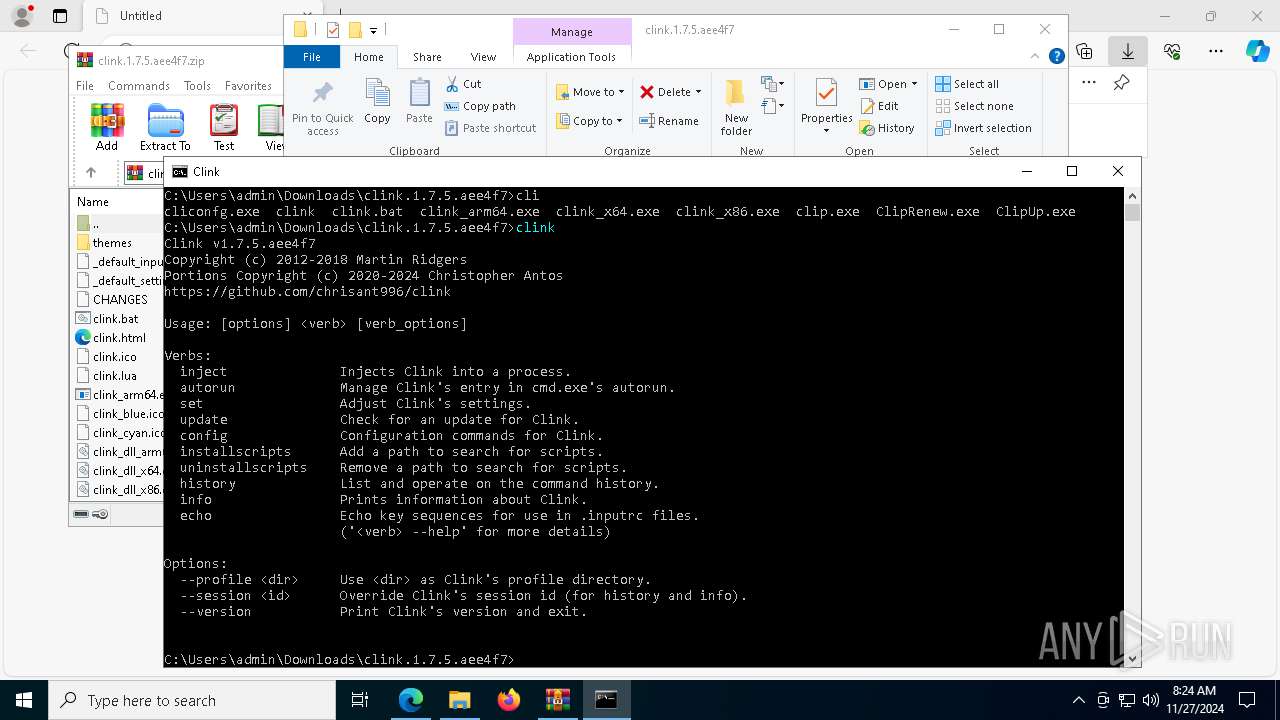
Task: Switch to the Share ribbon tab
Action: (427, 57)
